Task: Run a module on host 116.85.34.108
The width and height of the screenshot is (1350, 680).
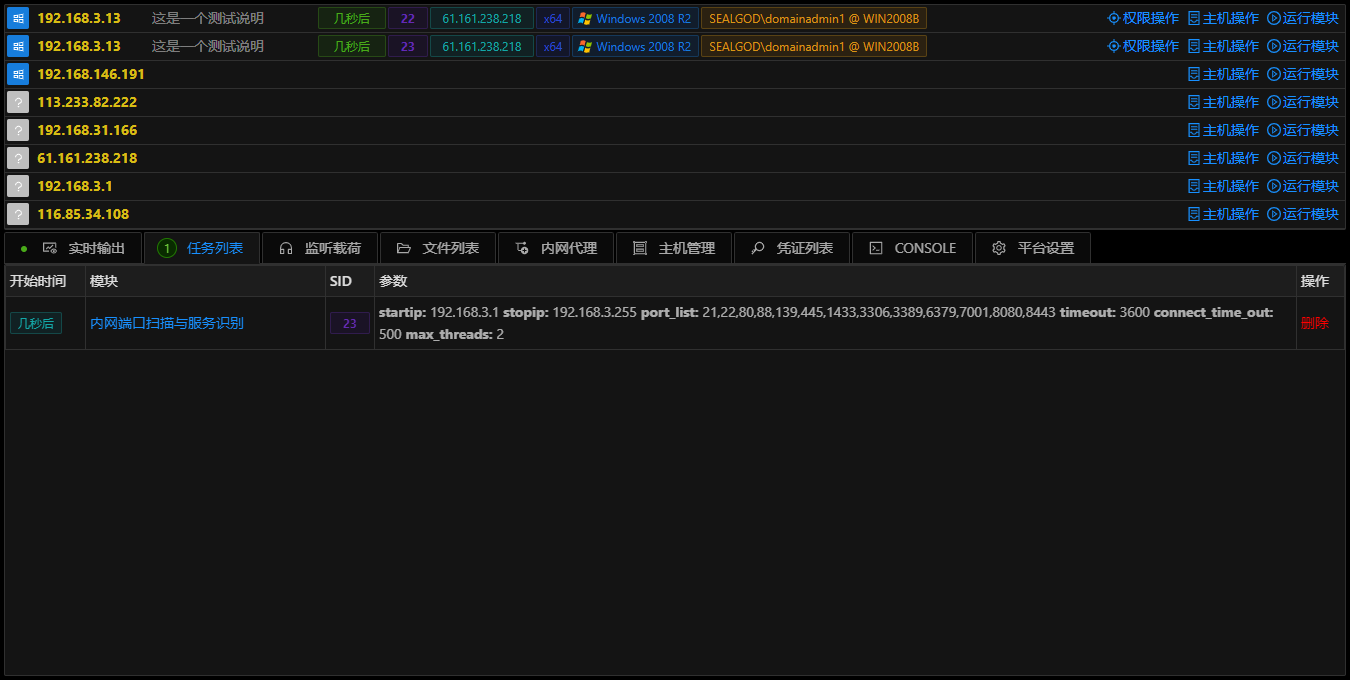Action: point(1303,214)
